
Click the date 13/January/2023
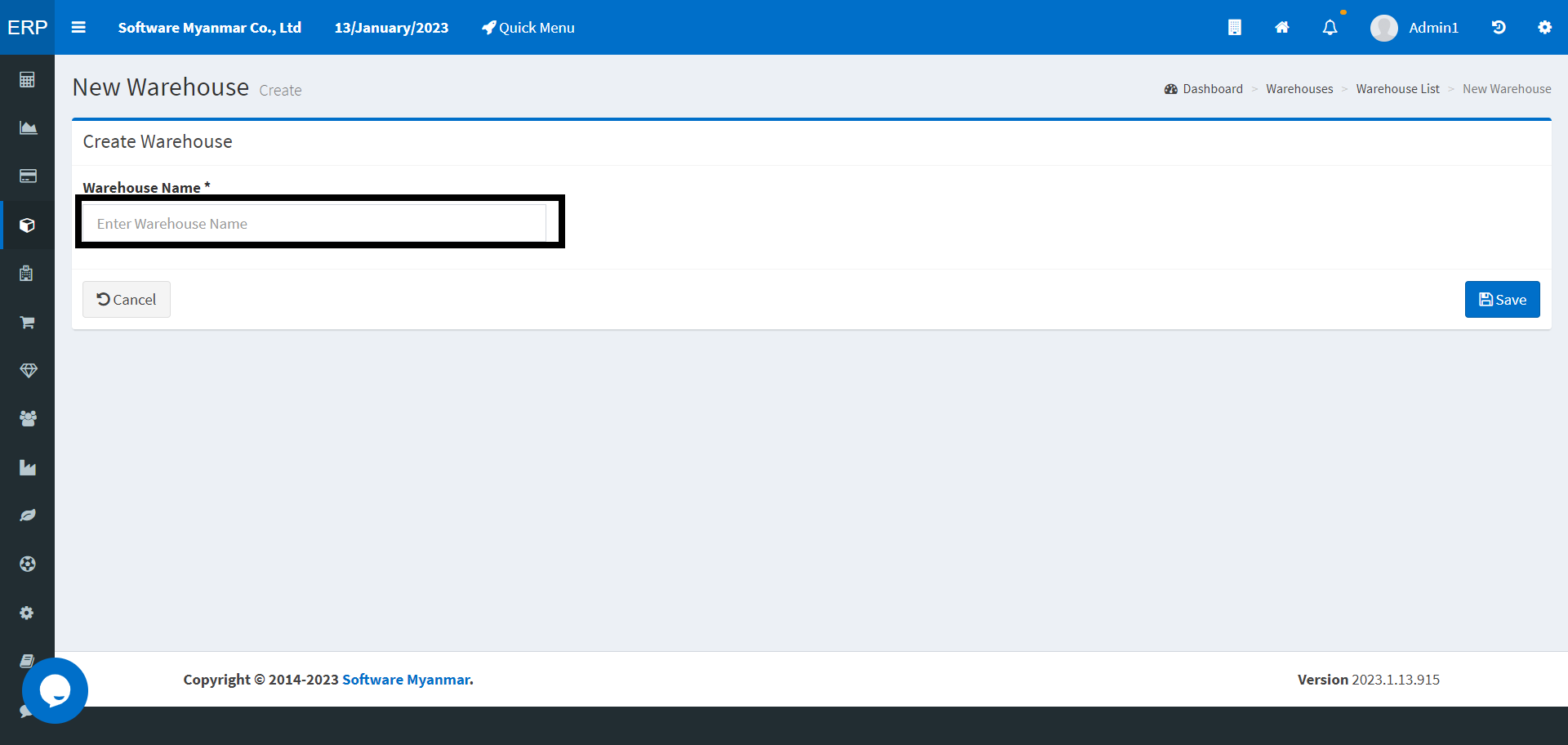pos(391,28)
